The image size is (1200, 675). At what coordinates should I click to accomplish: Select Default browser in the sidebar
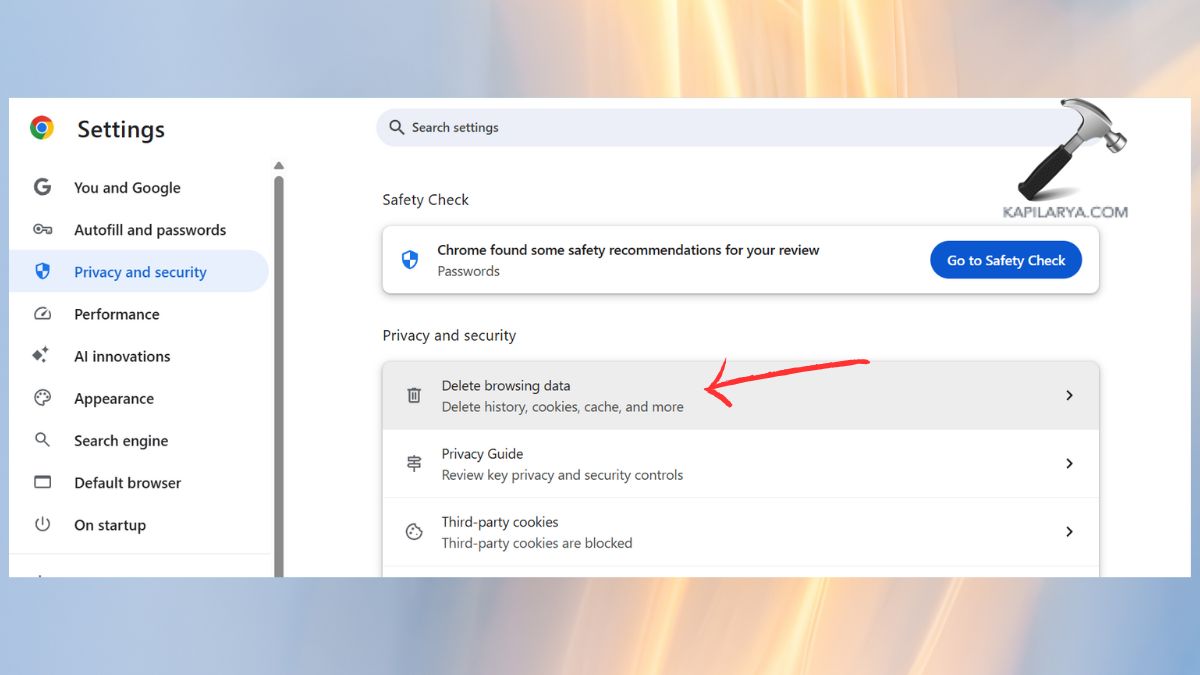[x=127, y=482]
